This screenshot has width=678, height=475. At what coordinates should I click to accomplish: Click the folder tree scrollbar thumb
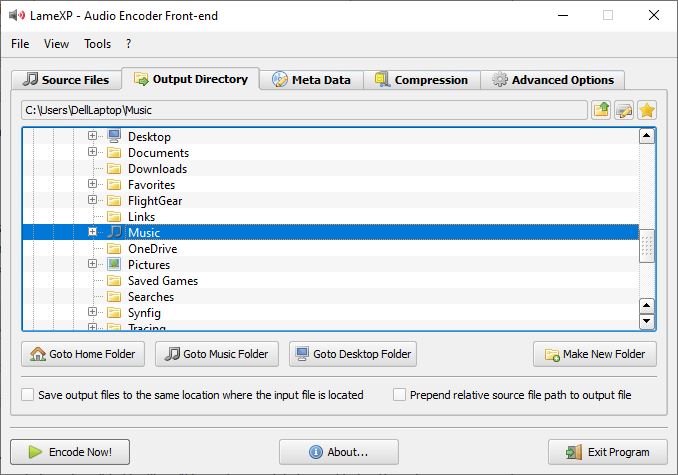(x=646, y=245)
